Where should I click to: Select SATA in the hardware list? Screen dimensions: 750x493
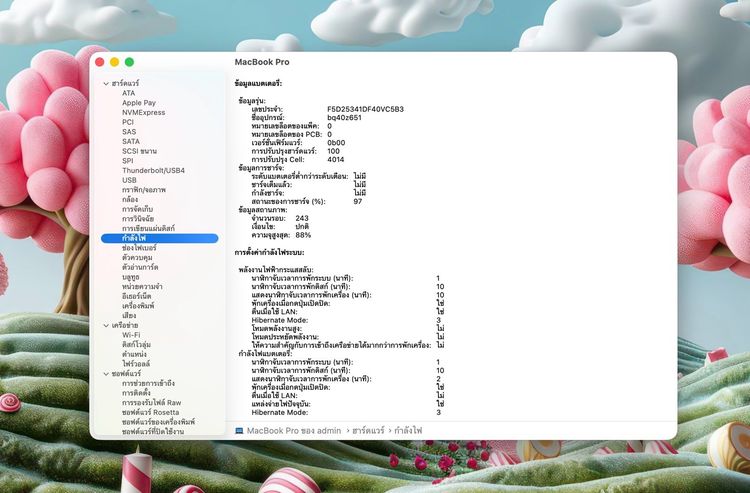(131, 142)
